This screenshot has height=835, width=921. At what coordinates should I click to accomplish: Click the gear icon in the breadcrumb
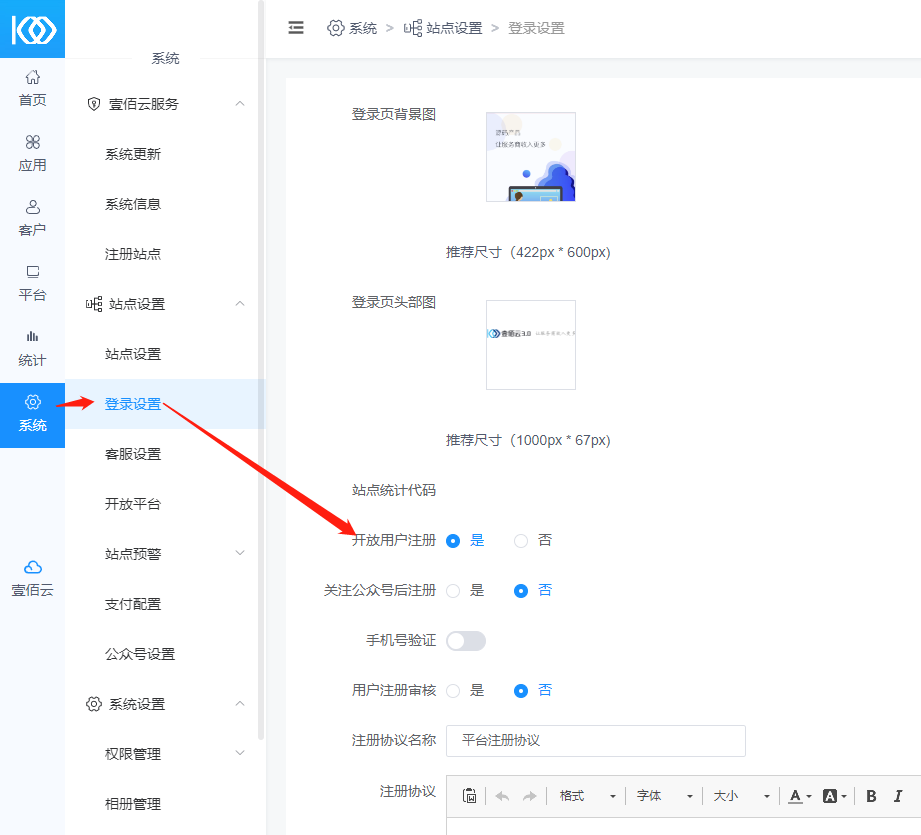click(335, 28)
